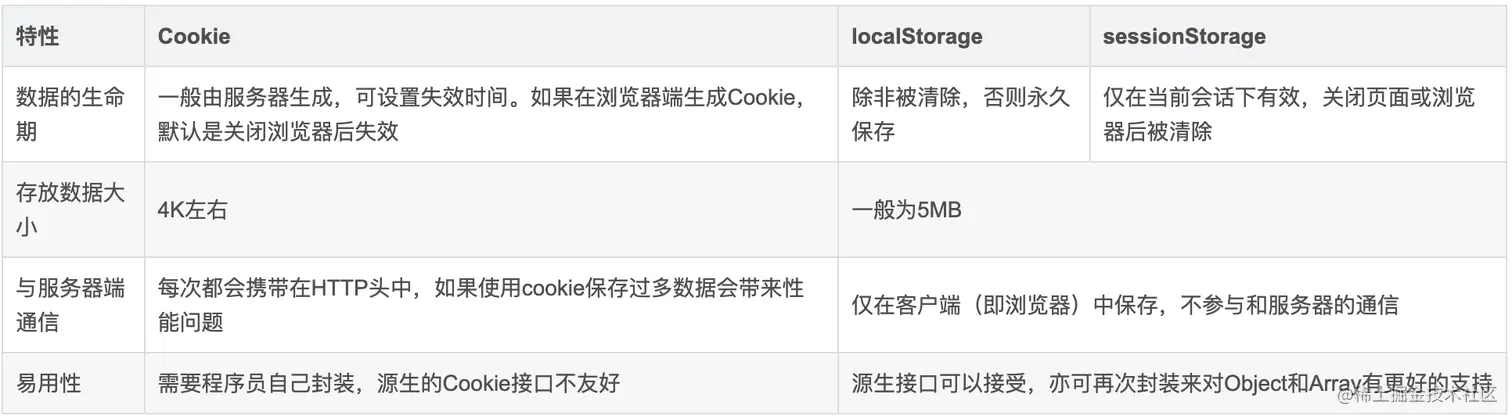The width and height of the screenshot is (1512, 419).
Task: Click the 稀土掘金技术社区 watermark
Action: pos(1420,397)
